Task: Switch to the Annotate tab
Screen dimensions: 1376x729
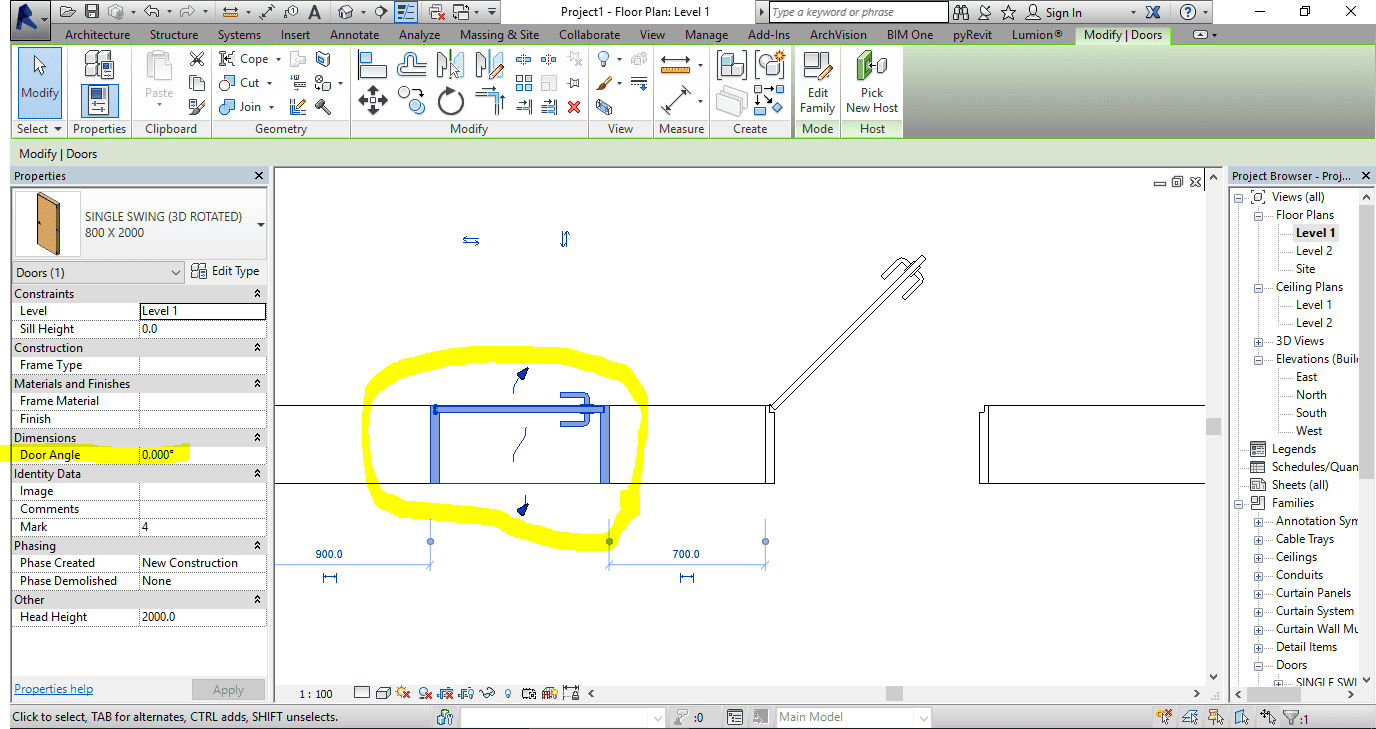Action: click(x=354, y=35)
